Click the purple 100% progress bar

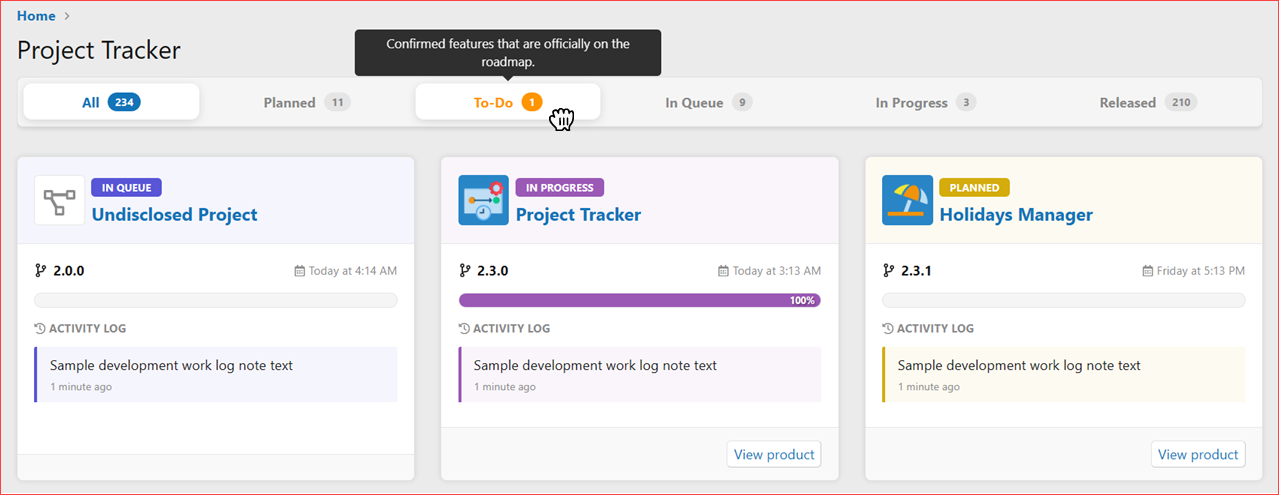click(640, 300)
